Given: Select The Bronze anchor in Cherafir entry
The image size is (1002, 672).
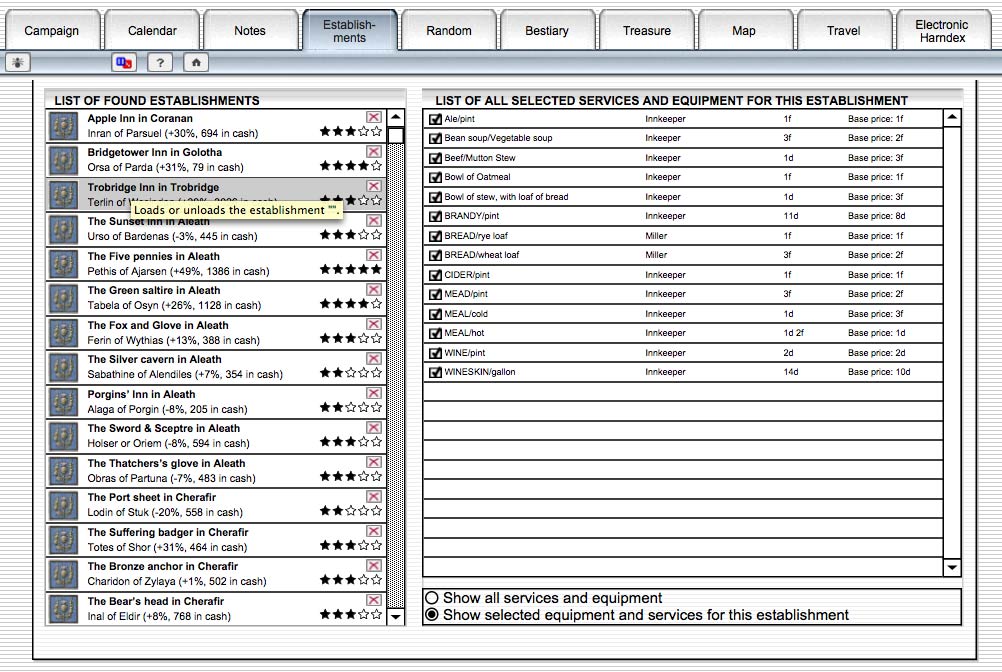Looking at the screenshot, I should tap(216, 574).
